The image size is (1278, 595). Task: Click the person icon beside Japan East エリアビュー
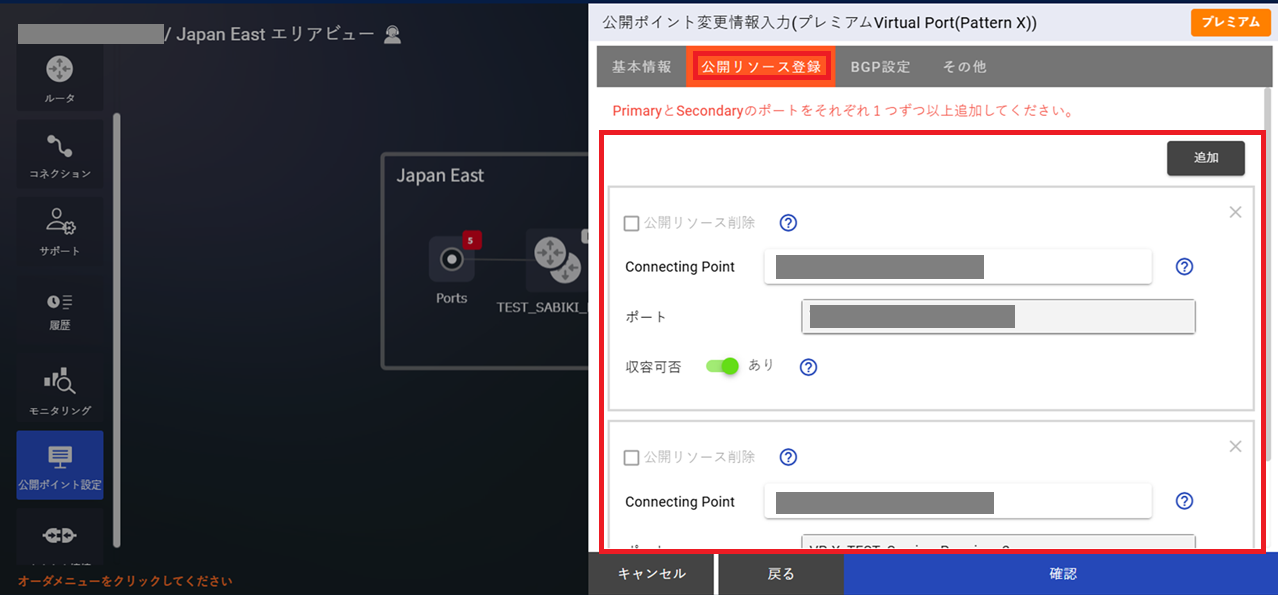pyautogui.click(x=392, y=33)
